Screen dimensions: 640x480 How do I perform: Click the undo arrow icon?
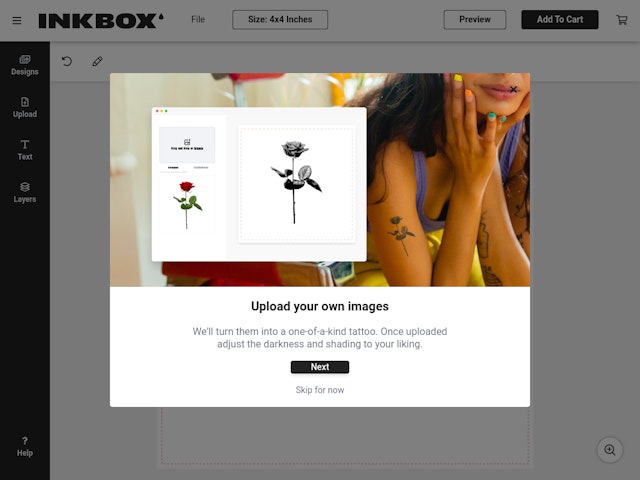pos(67,61)
